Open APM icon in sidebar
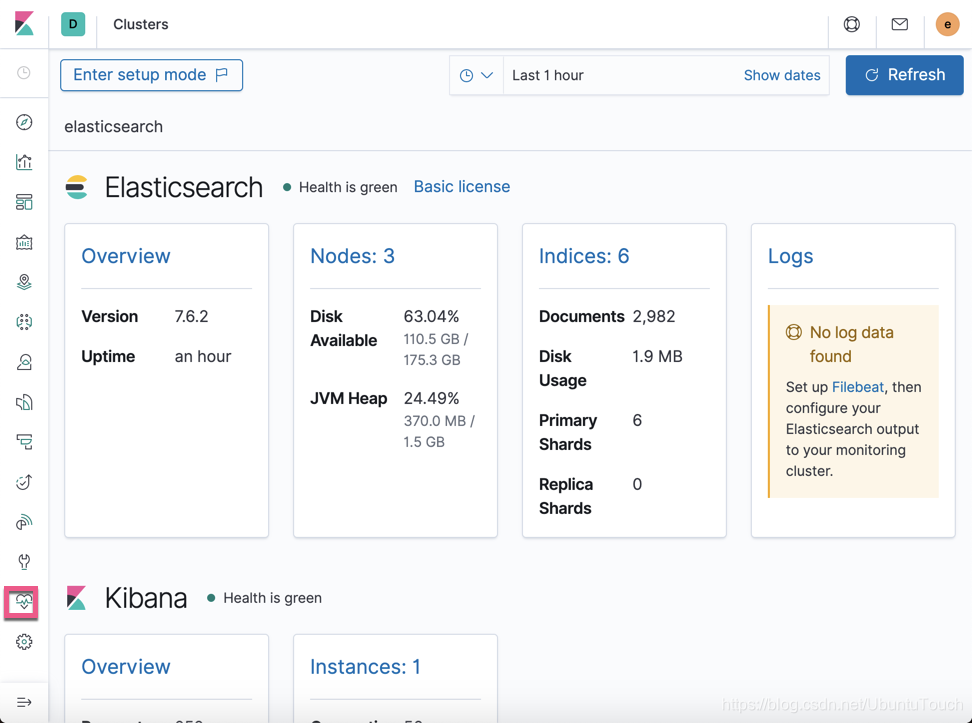Image resolution: width=972 pixels, height=723 pixels. pos(24,442)
